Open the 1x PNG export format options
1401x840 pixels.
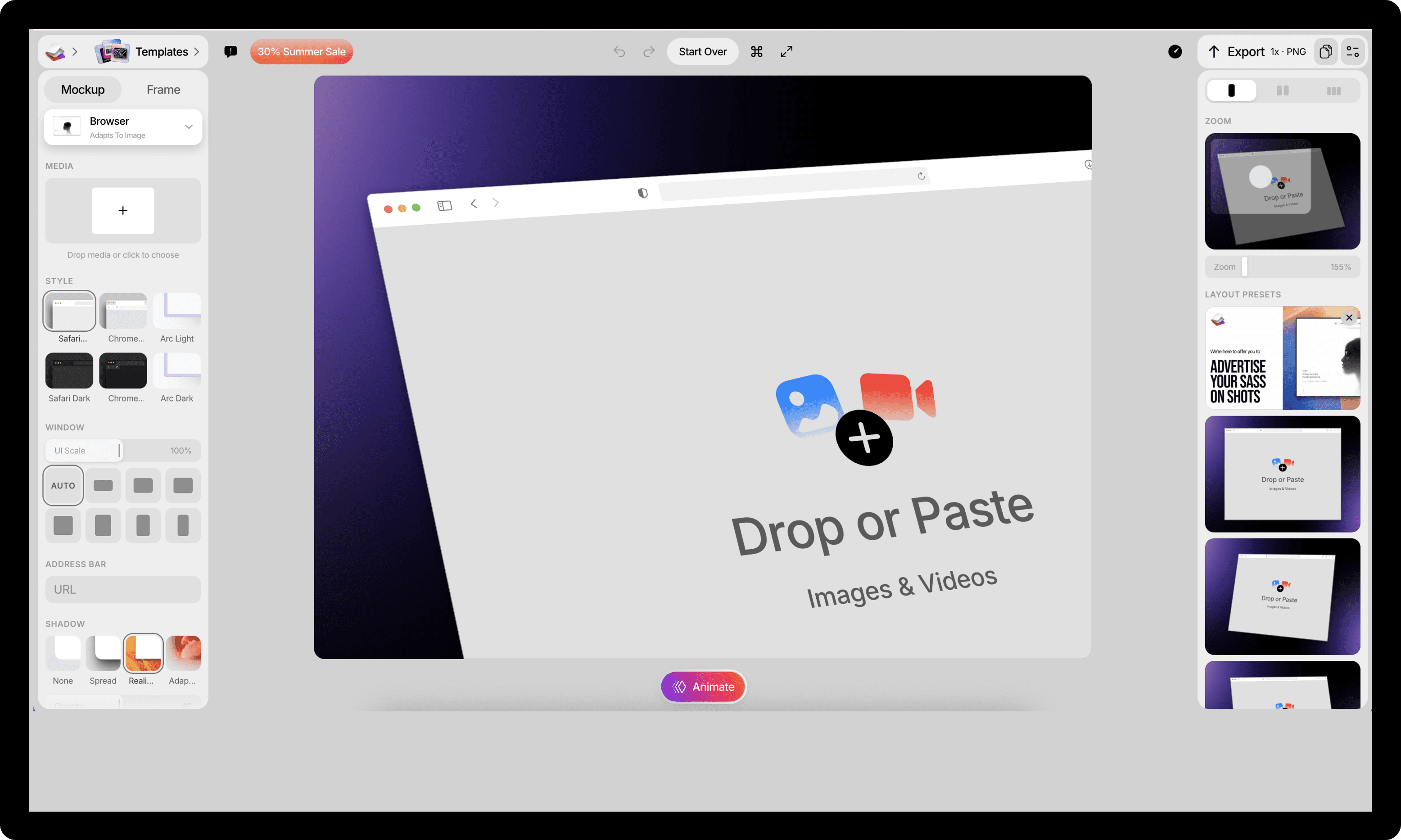pyautogui.click(x=1288, y=51)
